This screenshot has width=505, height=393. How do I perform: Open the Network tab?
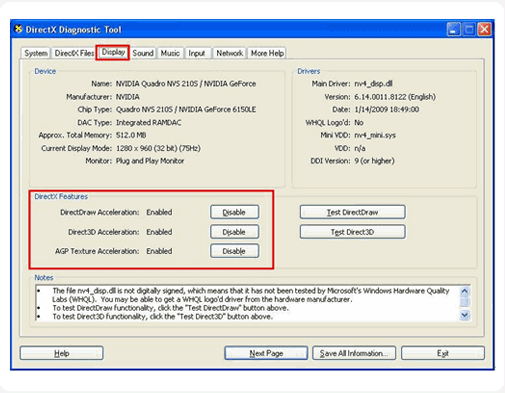tap(230, 53)
